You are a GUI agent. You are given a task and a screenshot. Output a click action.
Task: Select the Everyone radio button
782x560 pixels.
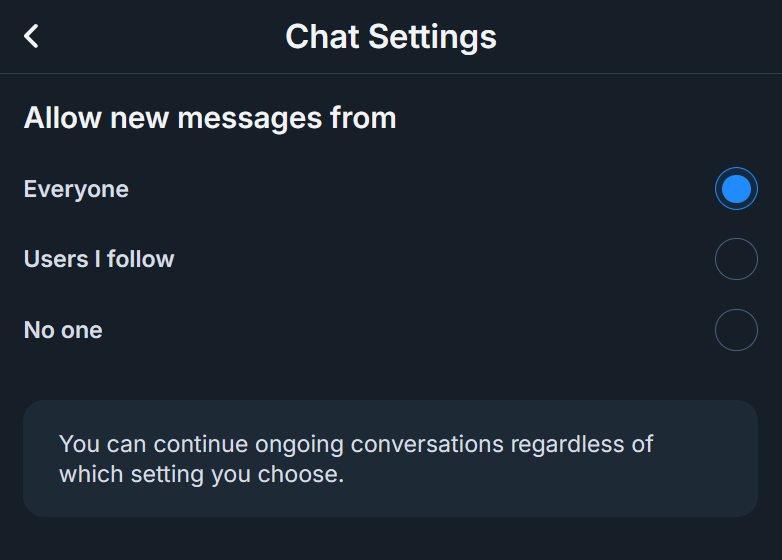[x=736, y=189]
